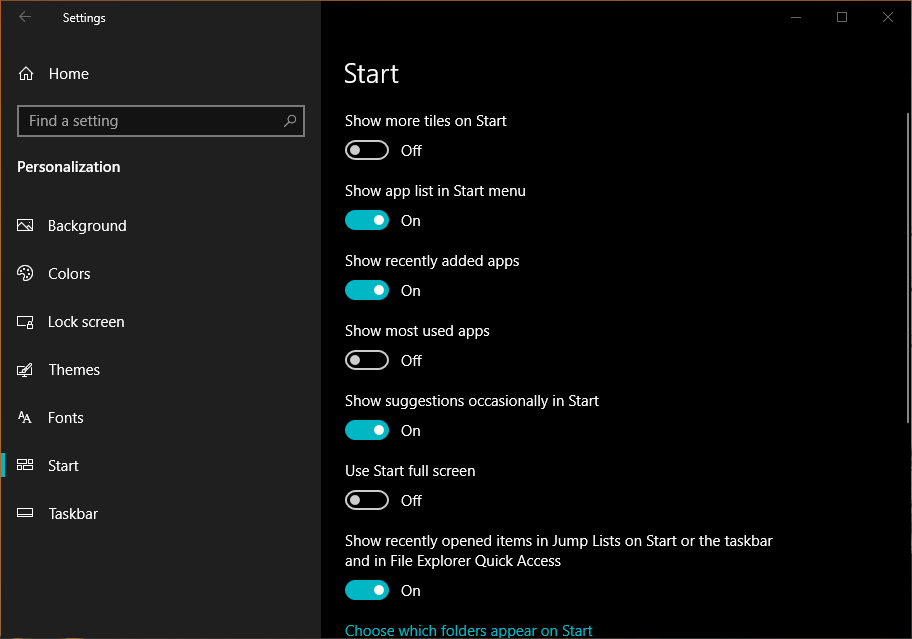The width and height of the screenshot is (912, 639).
Task: Click the vertical scrollbar in settings pane
Action: [x=905, y=270]
